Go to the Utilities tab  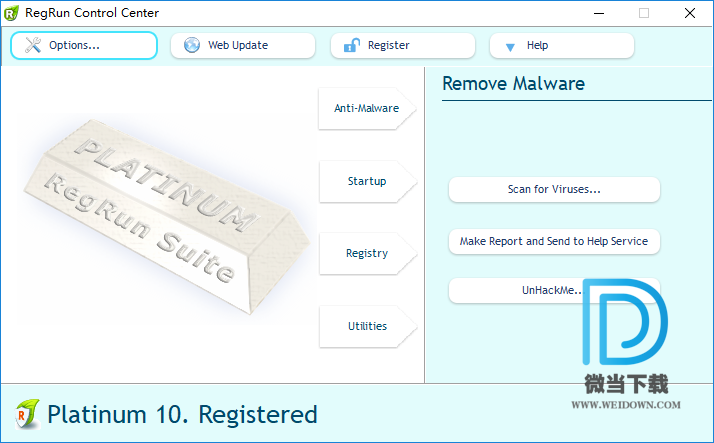click(x=367, y=326)
